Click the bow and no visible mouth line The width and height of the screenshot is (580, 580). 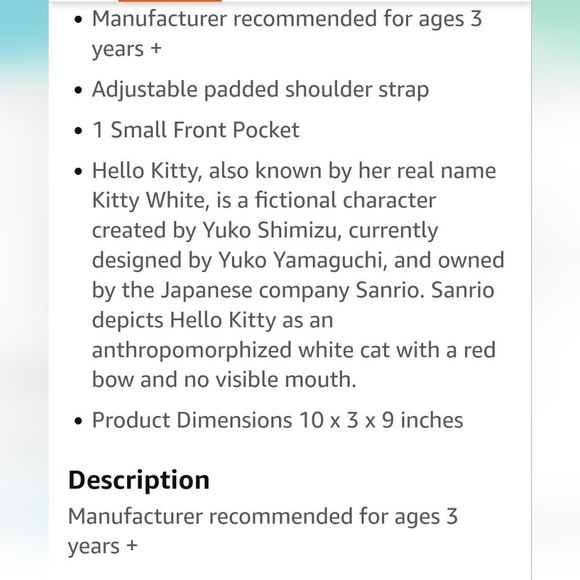coord(224,380)
